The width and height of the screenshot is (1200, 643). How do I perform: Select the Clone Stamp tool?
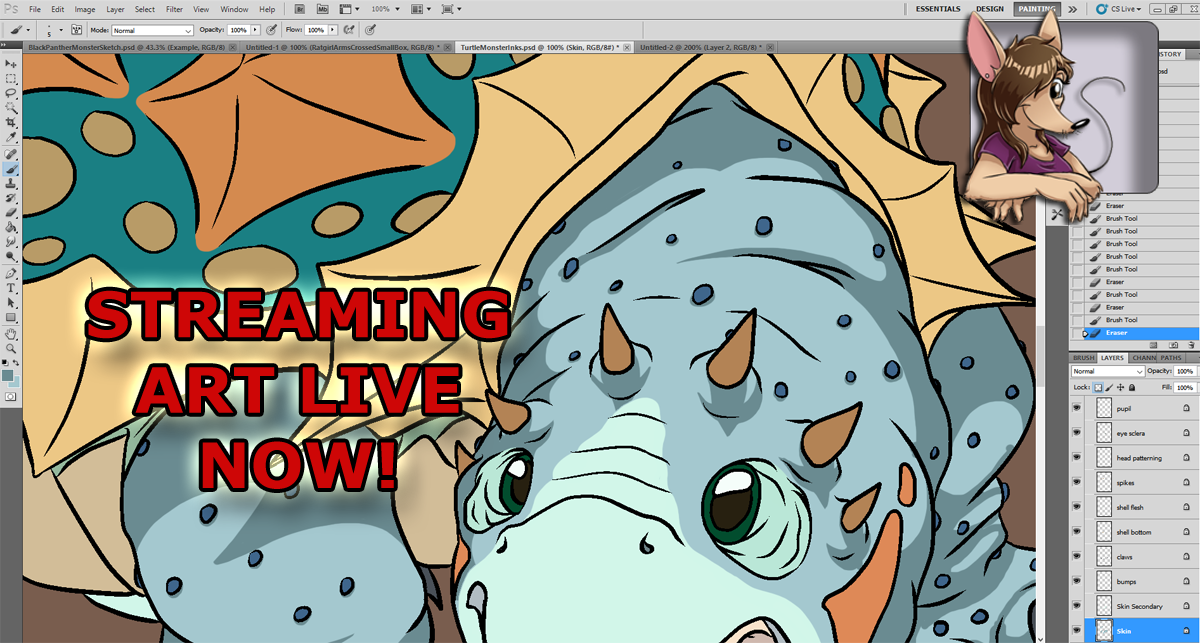(11, 184)
